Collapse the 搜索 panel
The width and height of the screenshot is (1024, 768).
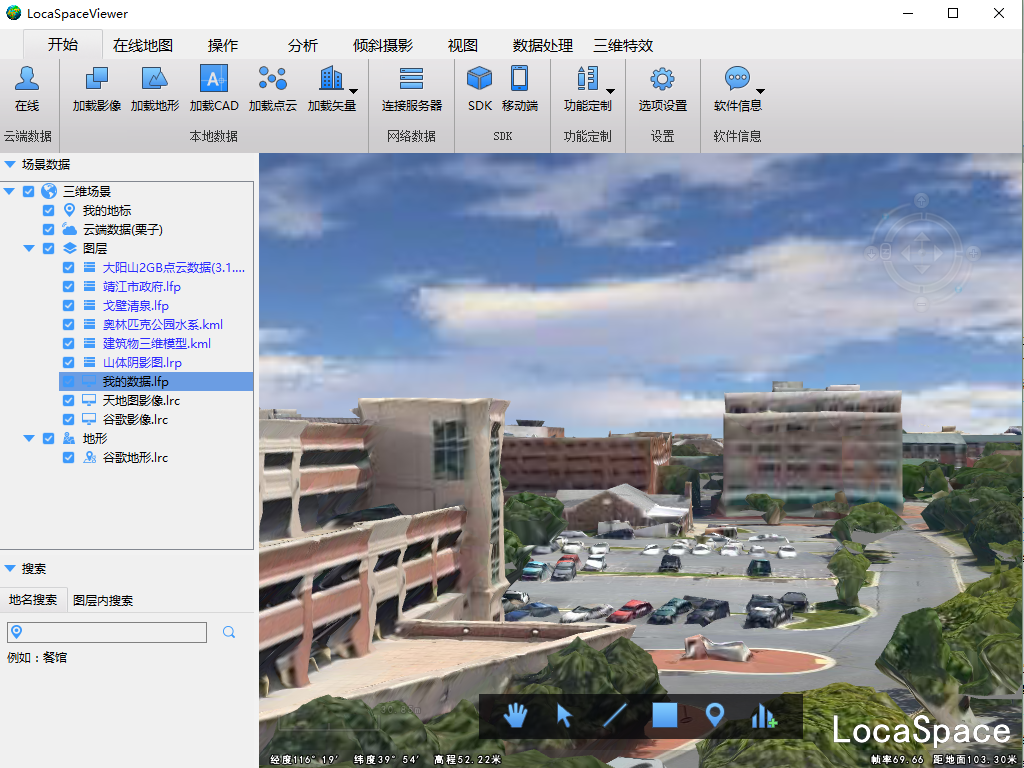click(10, 568)
